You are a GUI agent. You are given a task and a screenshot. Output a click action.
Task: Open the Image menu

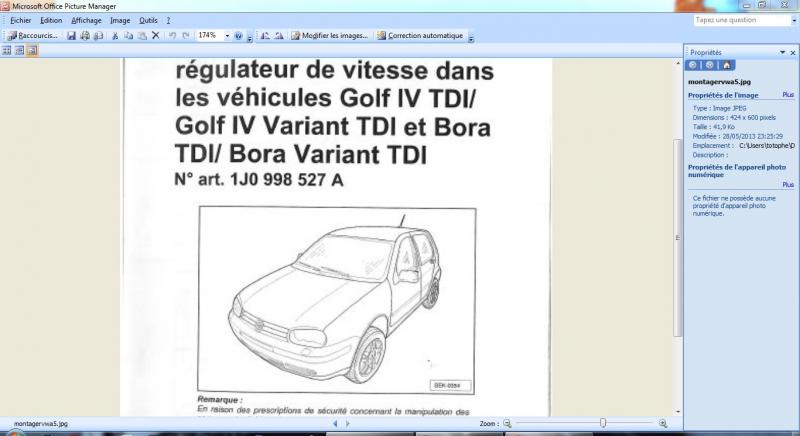(120, 20)
